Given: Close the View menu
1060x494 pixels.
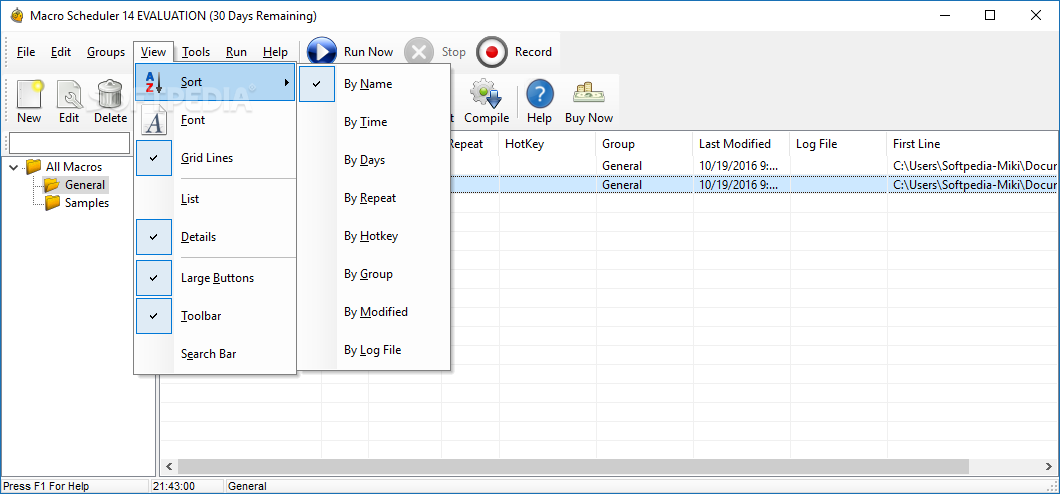Looking at the screenshot, I should 153,52.
